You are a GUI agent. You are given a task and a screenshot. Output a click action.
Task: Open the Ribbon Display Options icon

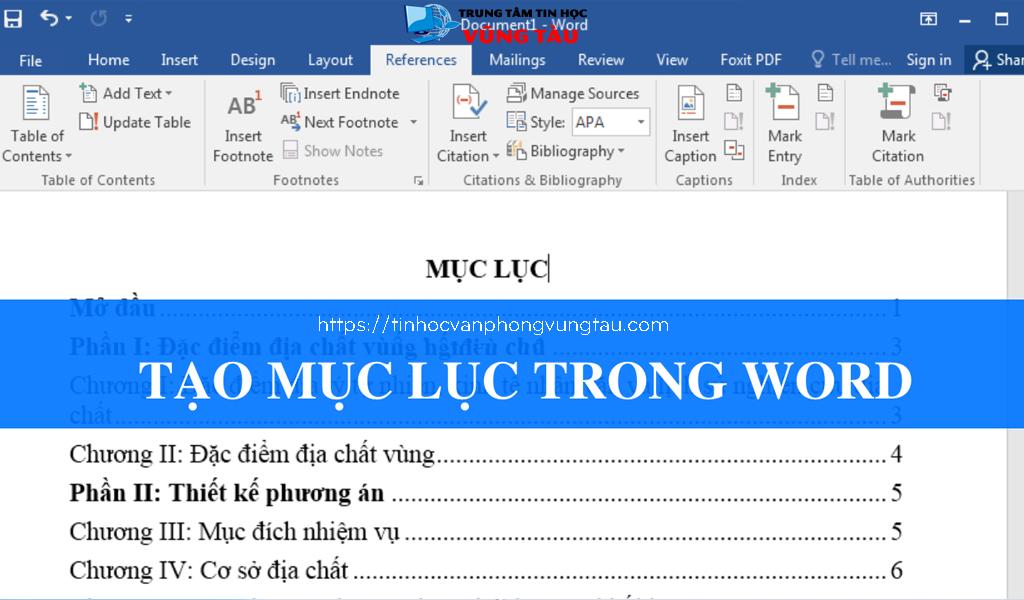(928, 19)
